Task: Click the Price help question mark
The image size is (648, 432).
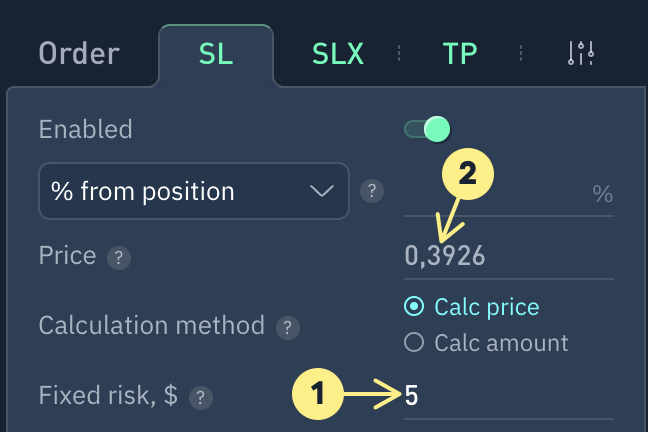Action: pos(119,257)
